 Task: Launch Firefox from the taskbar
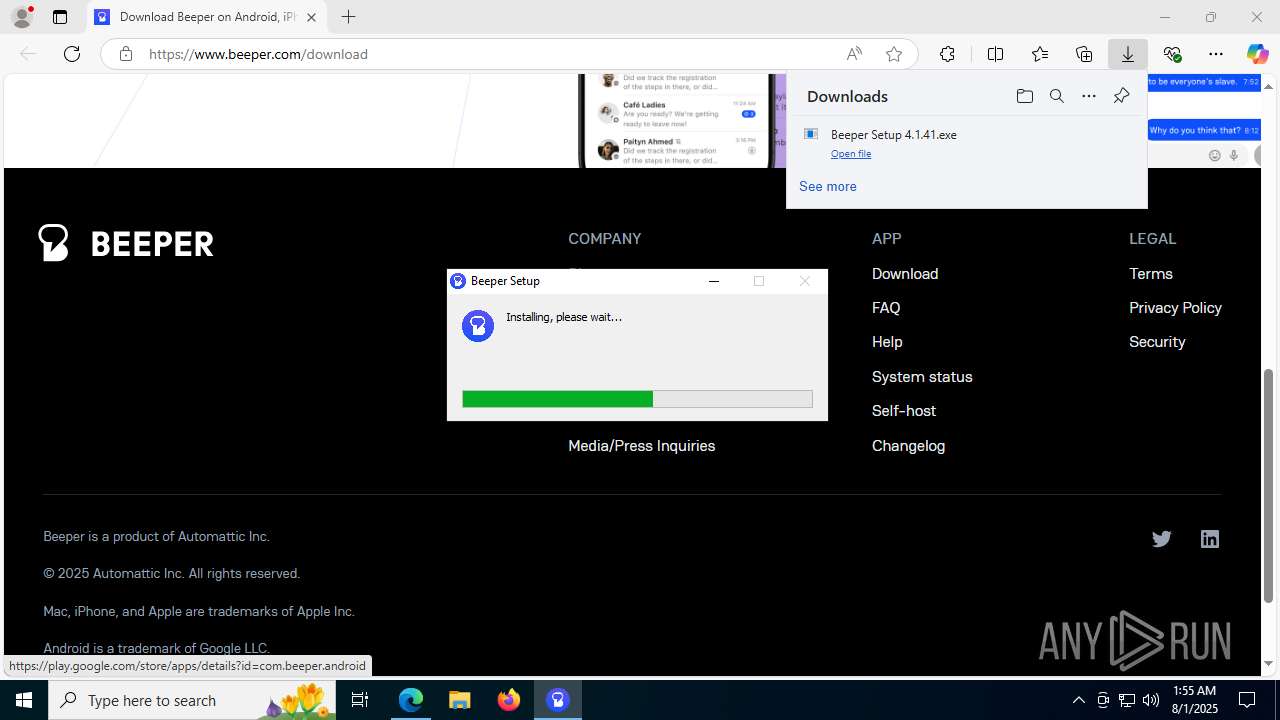click(509, 700)
